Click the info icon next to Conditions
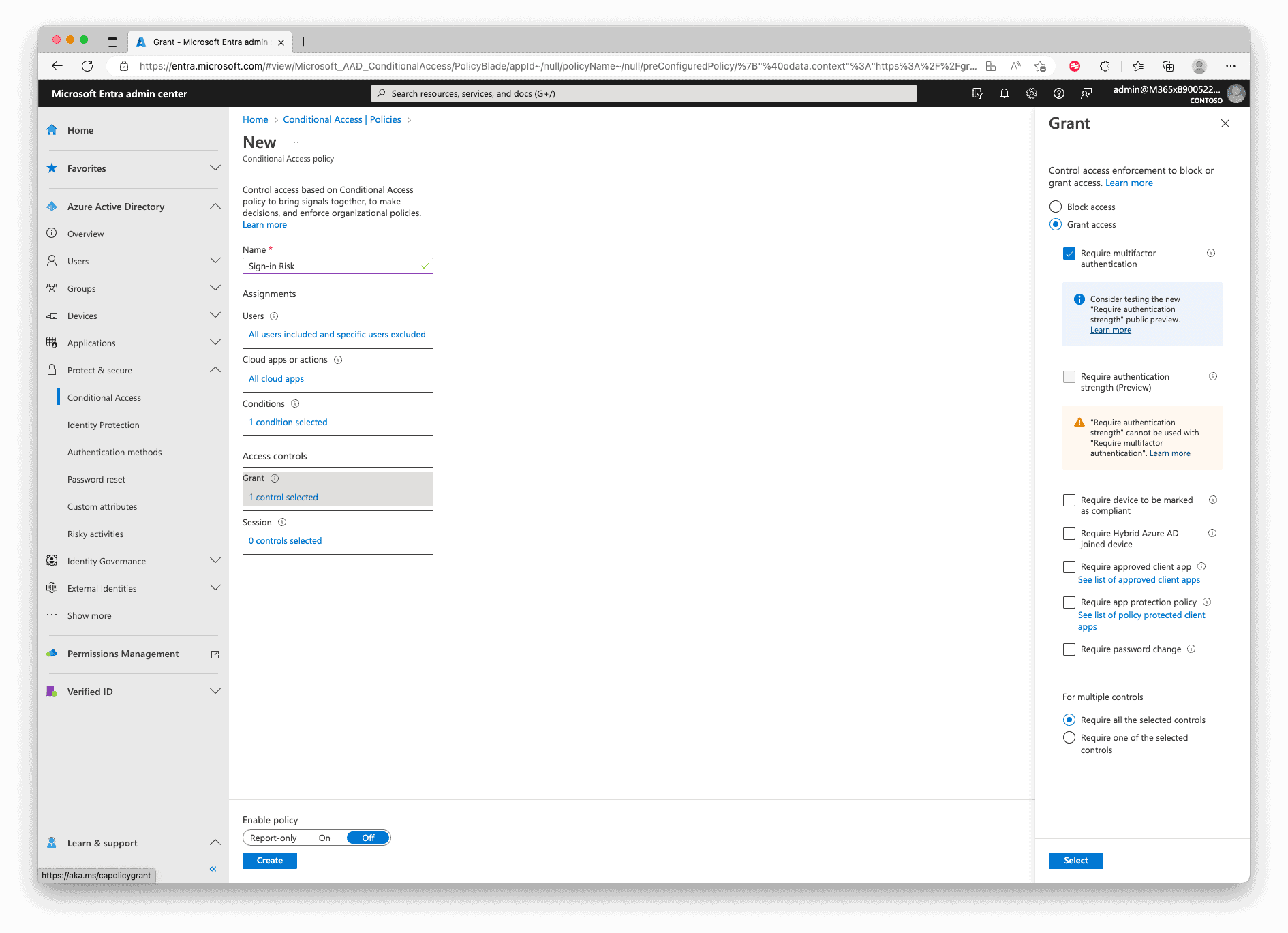1288x933 pixels. [295, 404]
